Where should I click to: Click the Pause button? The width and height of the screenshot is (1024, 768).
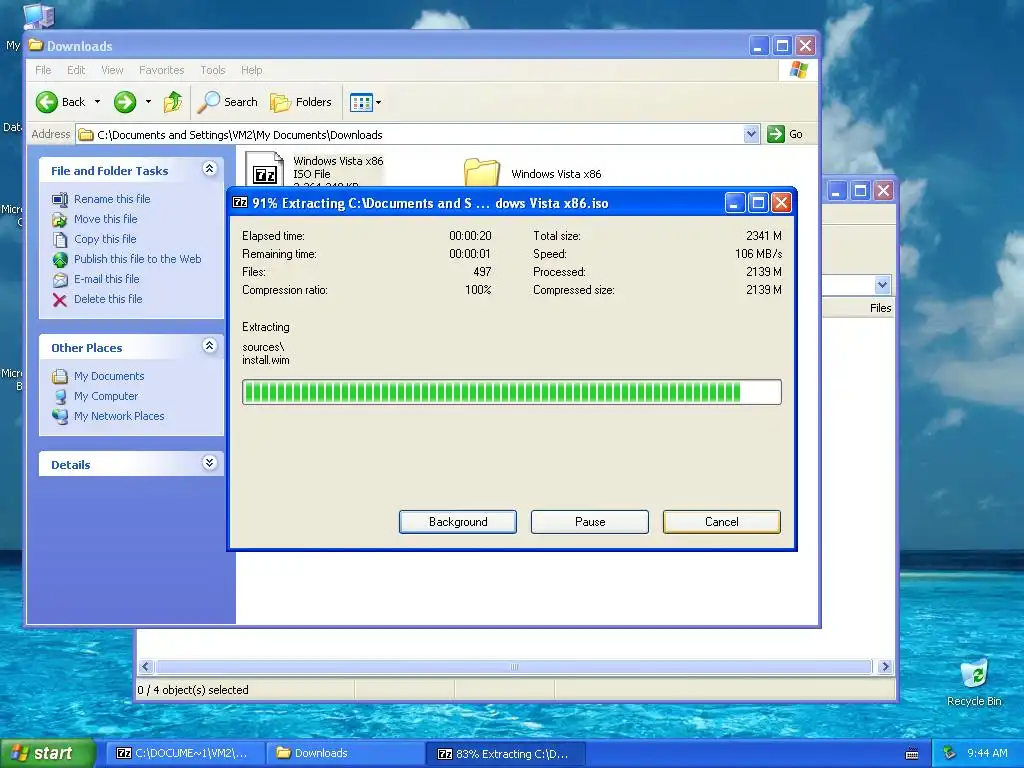(x=590, y=522)
